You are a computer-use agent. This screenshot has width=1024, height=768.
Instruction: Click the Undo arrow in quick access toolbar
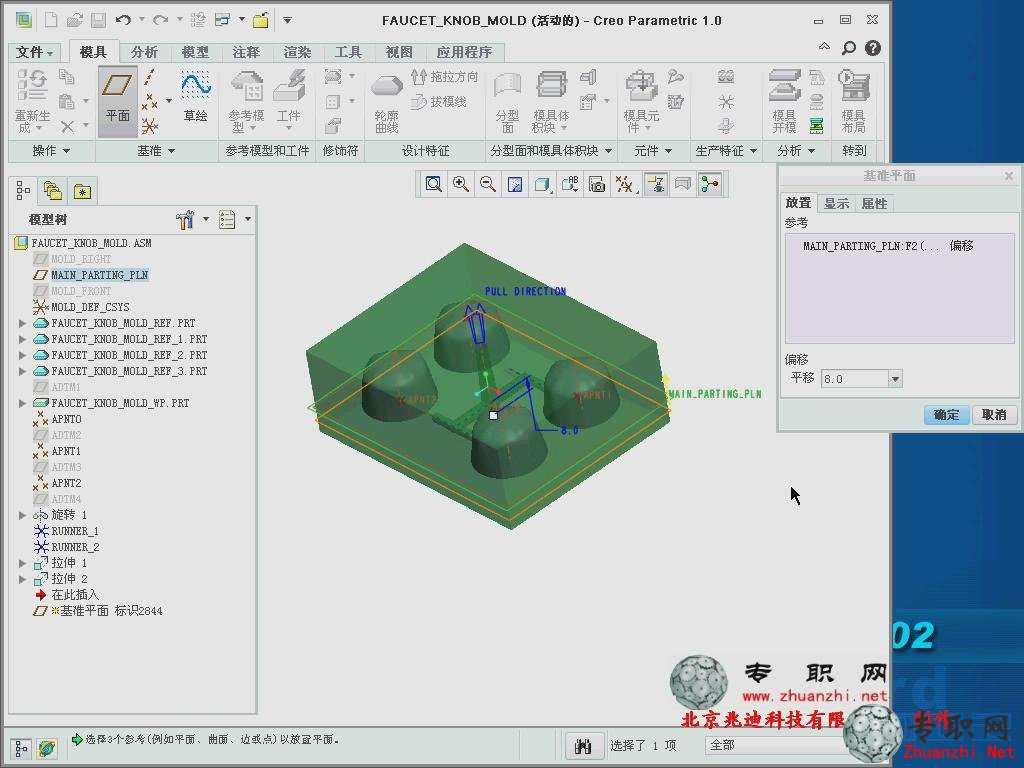pos(123,20)
